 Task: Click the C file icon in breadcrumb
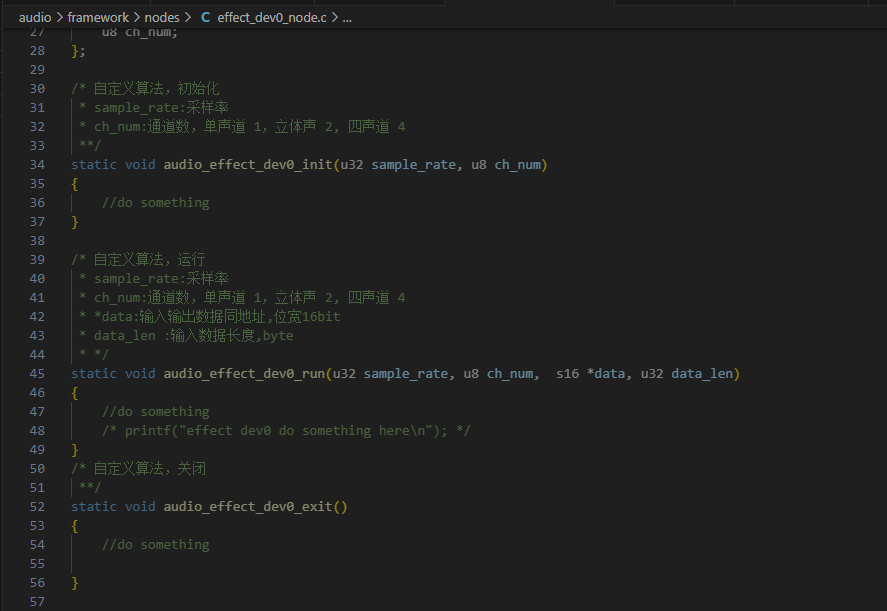(205, 18)
